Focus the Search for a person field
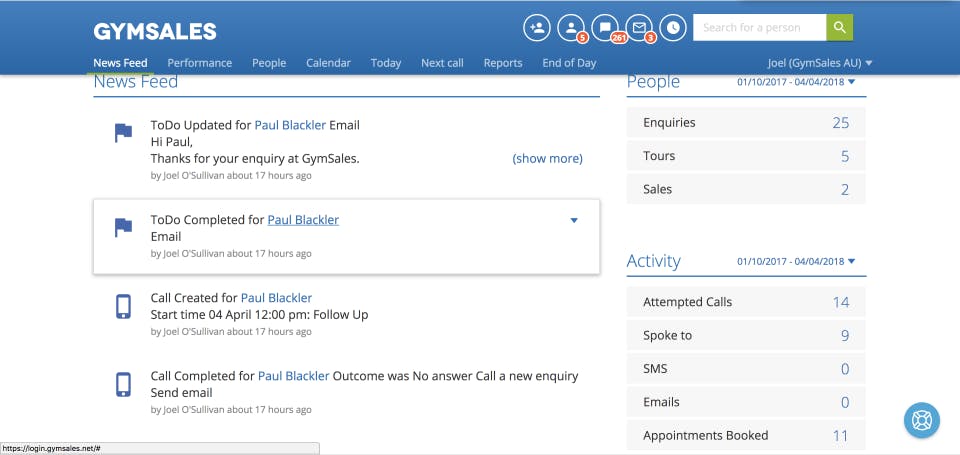The width and height of the screenshot is (960, 455). click(x=759, y=28)
